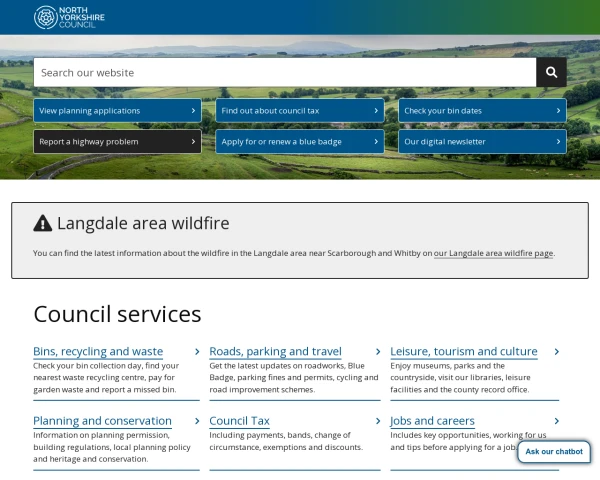Click the Langdale area wildfire heading

pos(143,223)
